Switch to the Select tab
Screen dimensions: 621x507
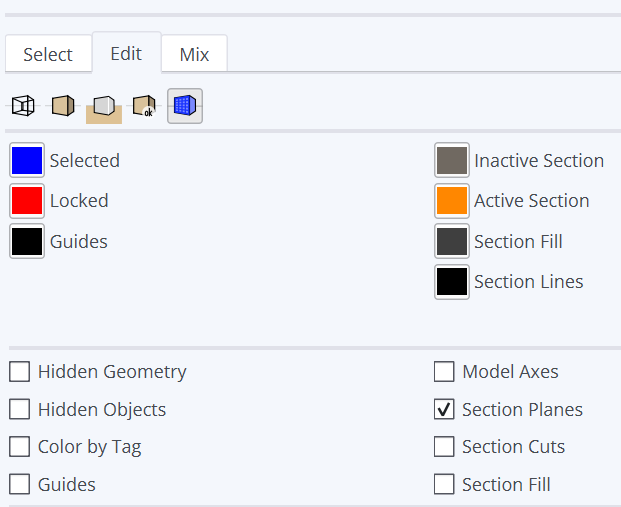click(48, 54)
